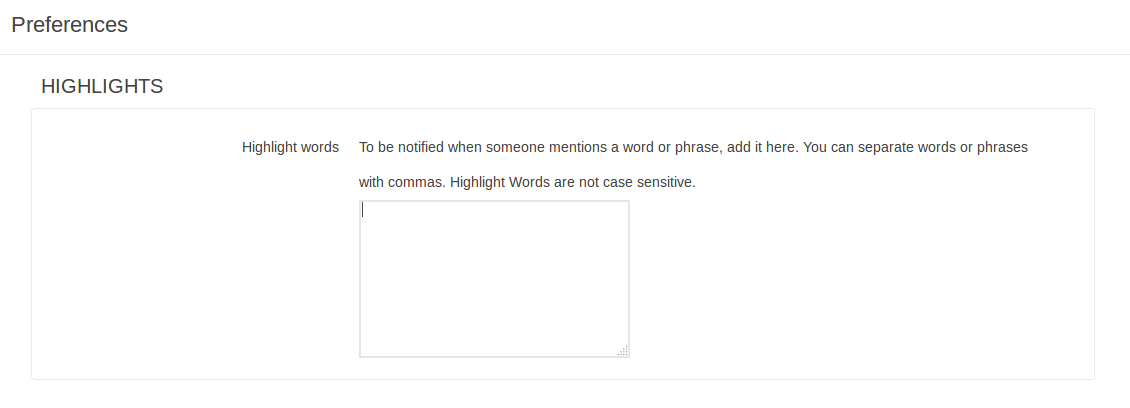Screen dimensions: 1130x408
Task: Click the 'Highlight words' field label
Action: 290,147
